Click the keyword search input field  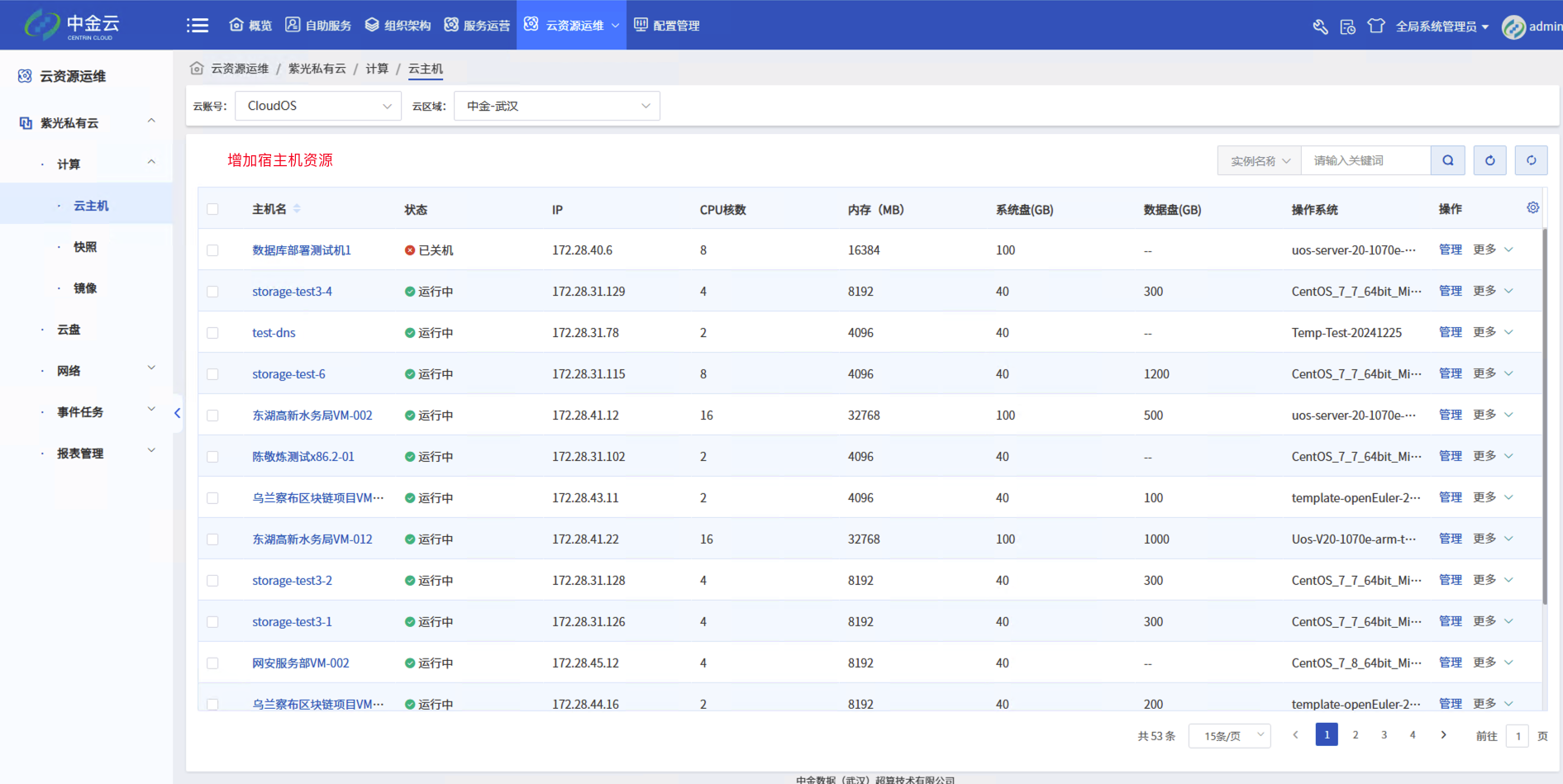pos(1365,160)
